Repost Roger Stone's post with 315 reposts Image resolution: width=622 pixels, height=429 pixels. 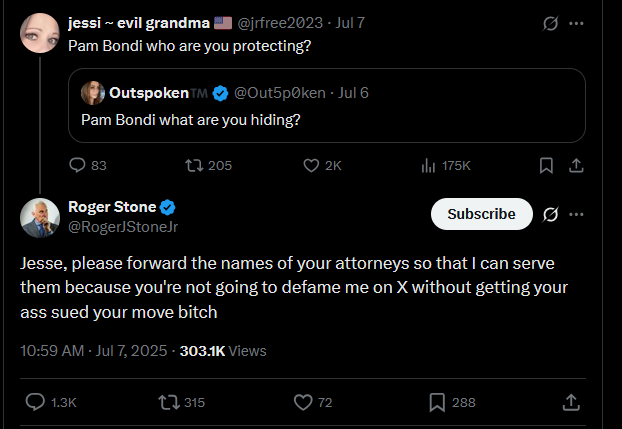(182, 402)
